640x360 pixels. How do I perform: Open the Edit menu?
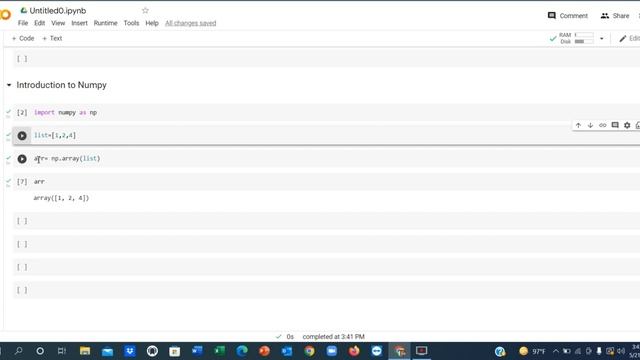(40, 23)
